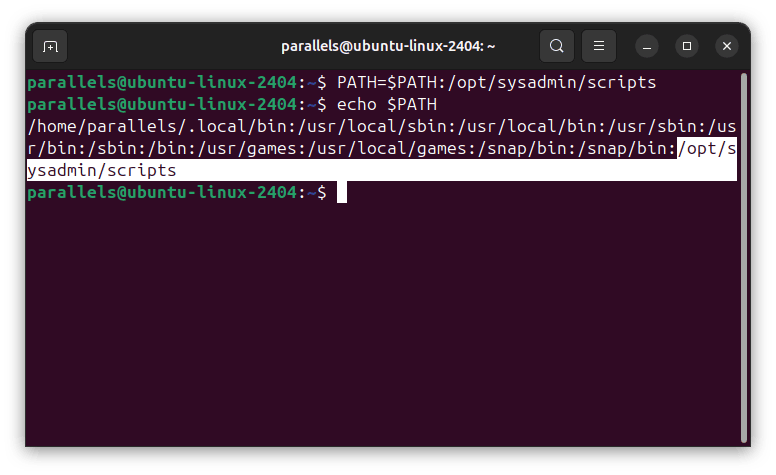
Task: Maximize the terminal window
Action: point(687,46)
